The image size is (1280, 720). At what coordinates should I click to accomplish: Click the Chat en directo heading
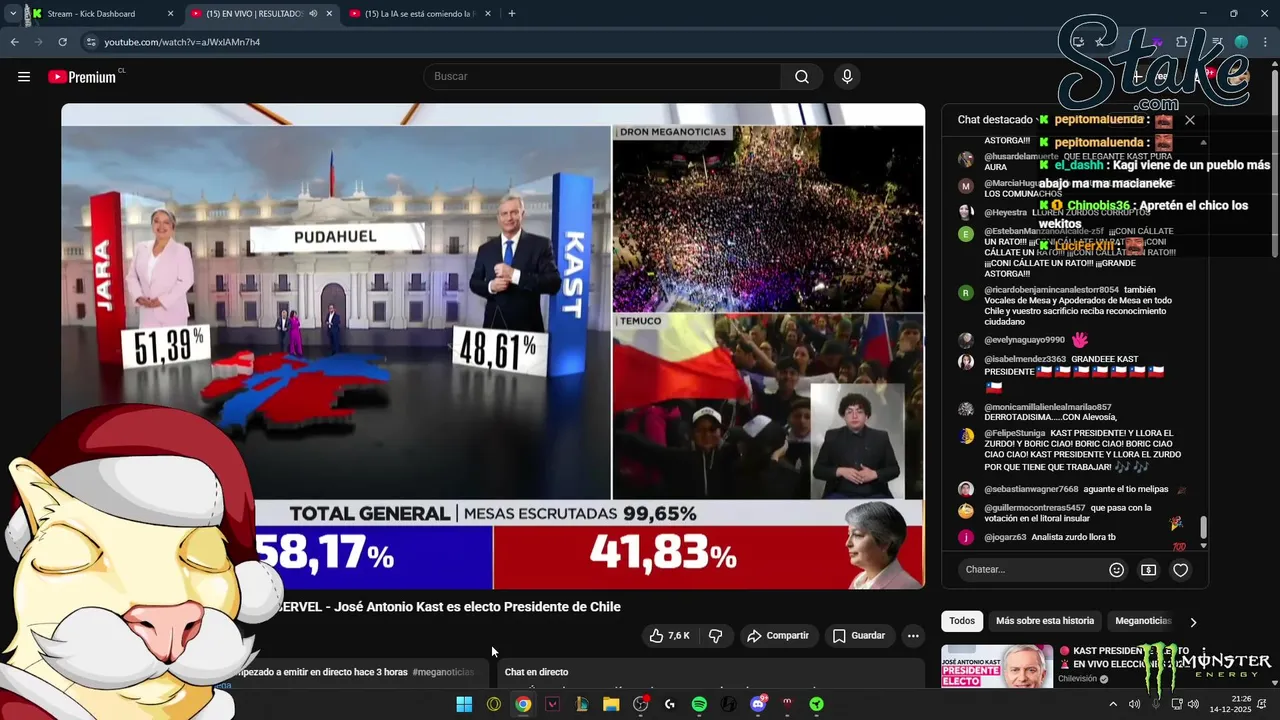536,672
